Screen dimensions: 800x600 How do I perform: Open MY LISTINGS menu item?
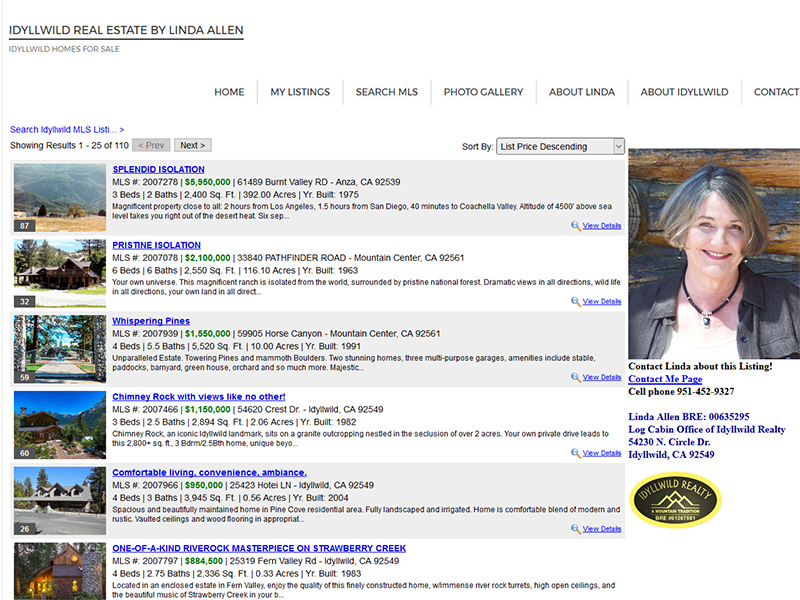300,92
